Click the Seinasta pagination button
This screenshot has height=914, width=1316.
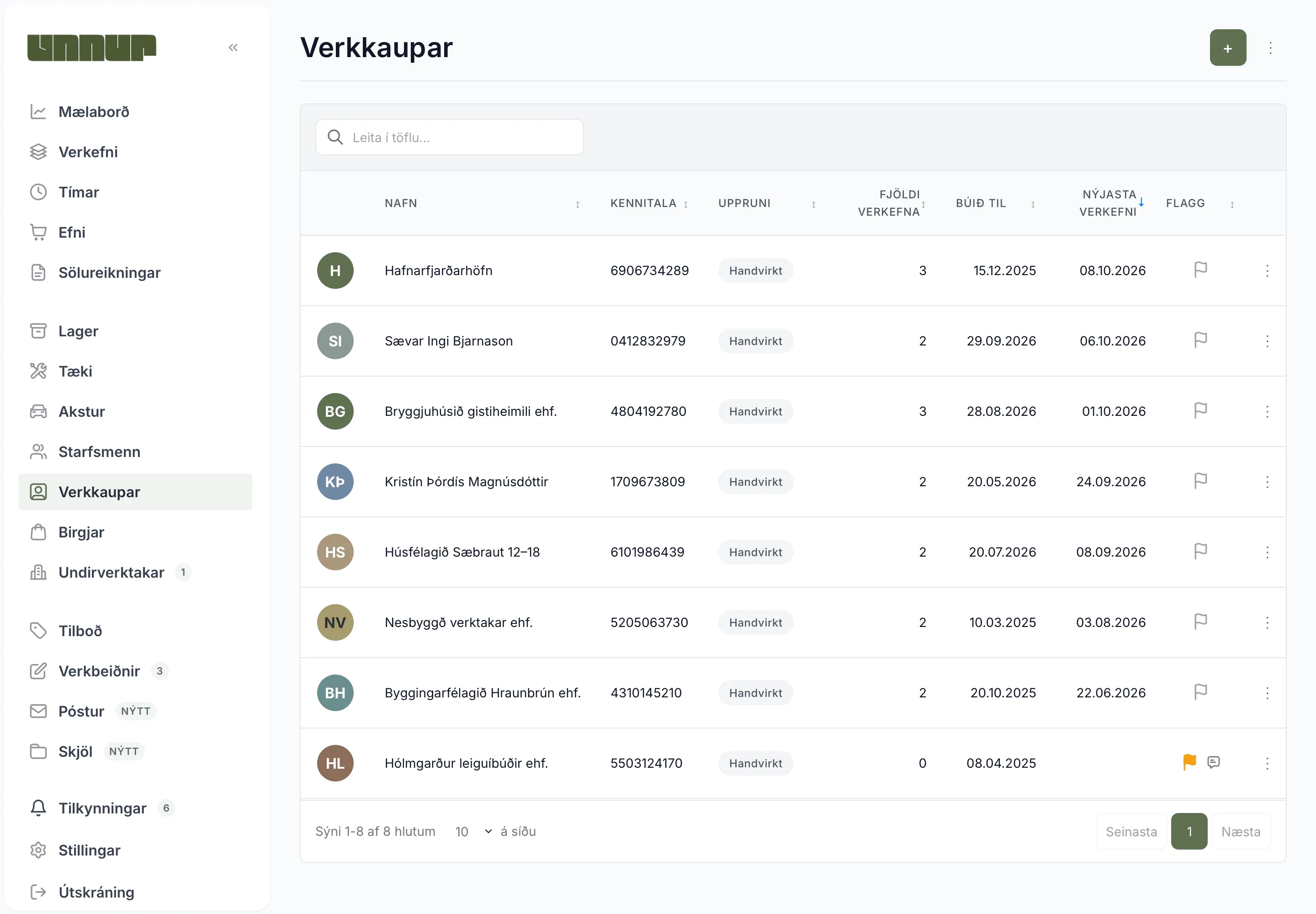(1130, 832)
